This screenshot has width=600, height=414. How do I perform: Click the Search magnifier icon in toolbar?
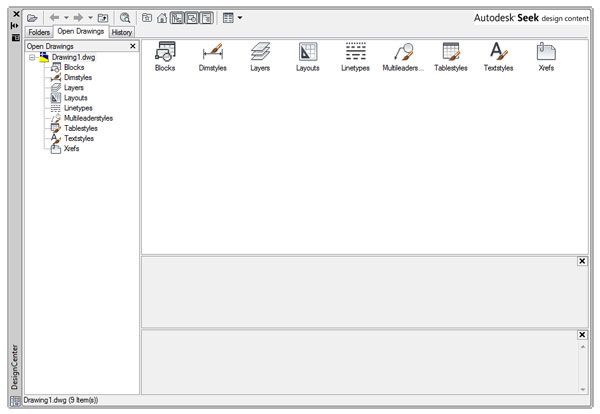pyautogui.click(x=125, y=18)
